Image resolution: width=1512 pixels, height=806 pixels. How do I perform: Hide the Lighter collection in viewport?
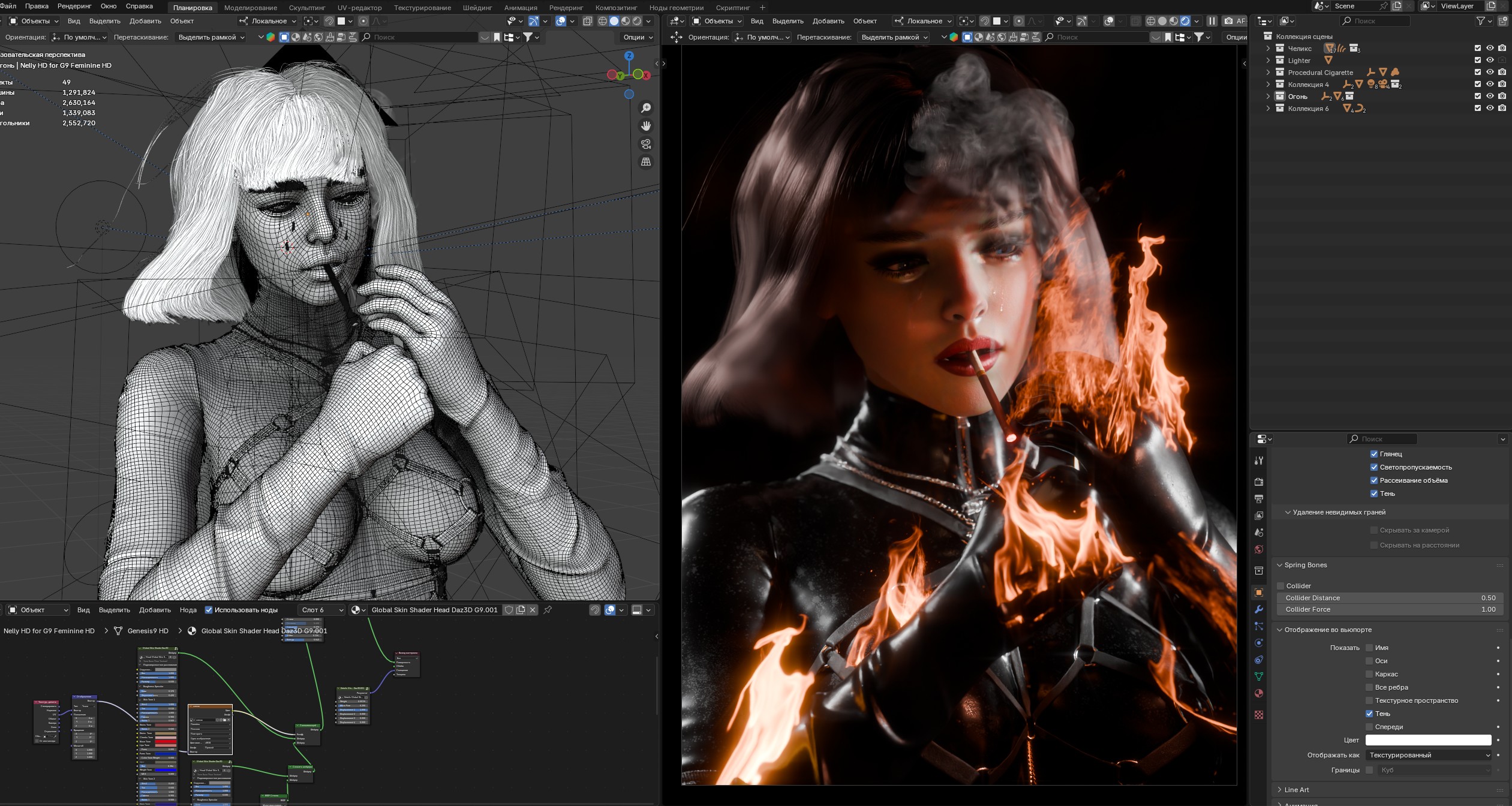pos(1490,60)
